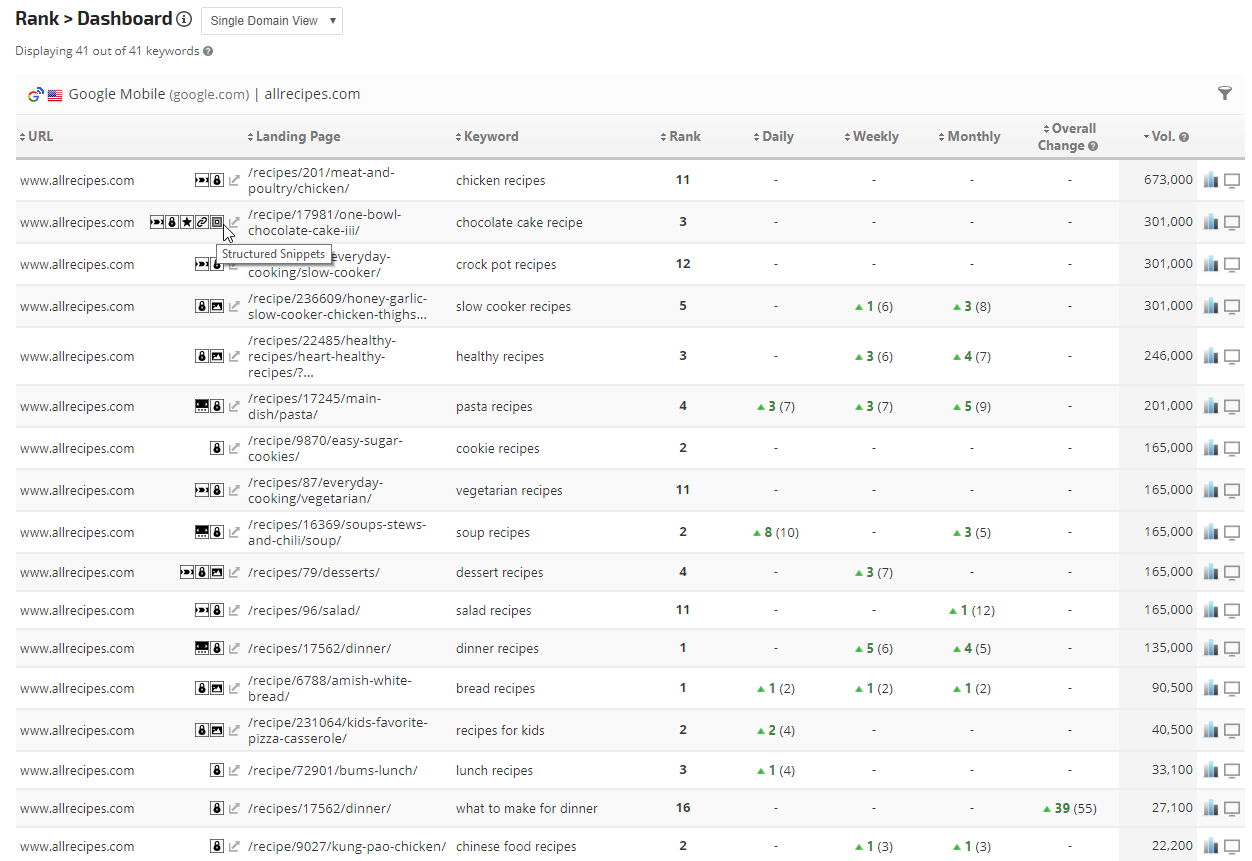Click monitor icon in pasta recipes row

click(x=1232, y=406)
